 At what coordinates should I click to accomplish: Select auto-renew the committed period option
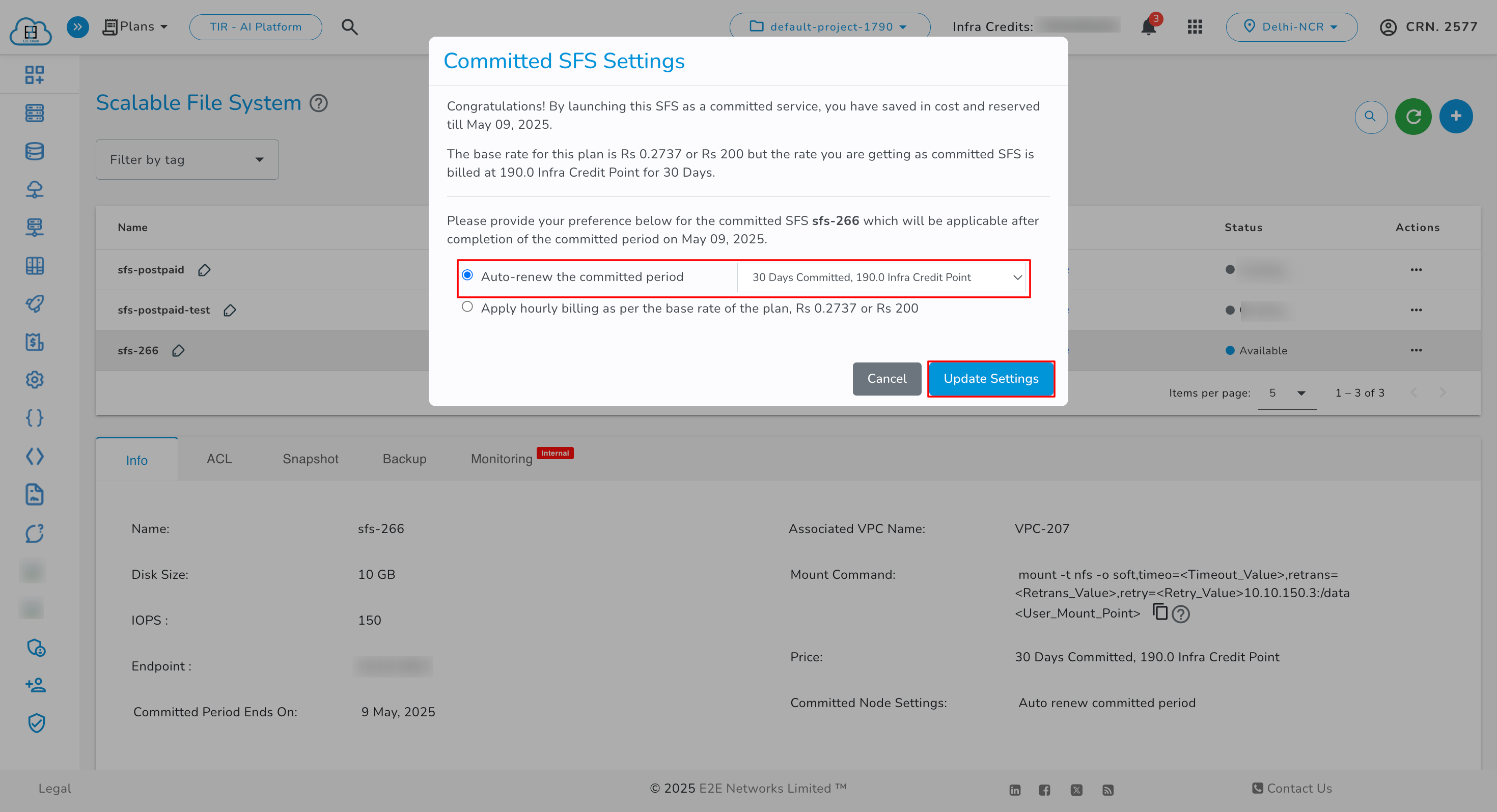(x=467, y=276)
